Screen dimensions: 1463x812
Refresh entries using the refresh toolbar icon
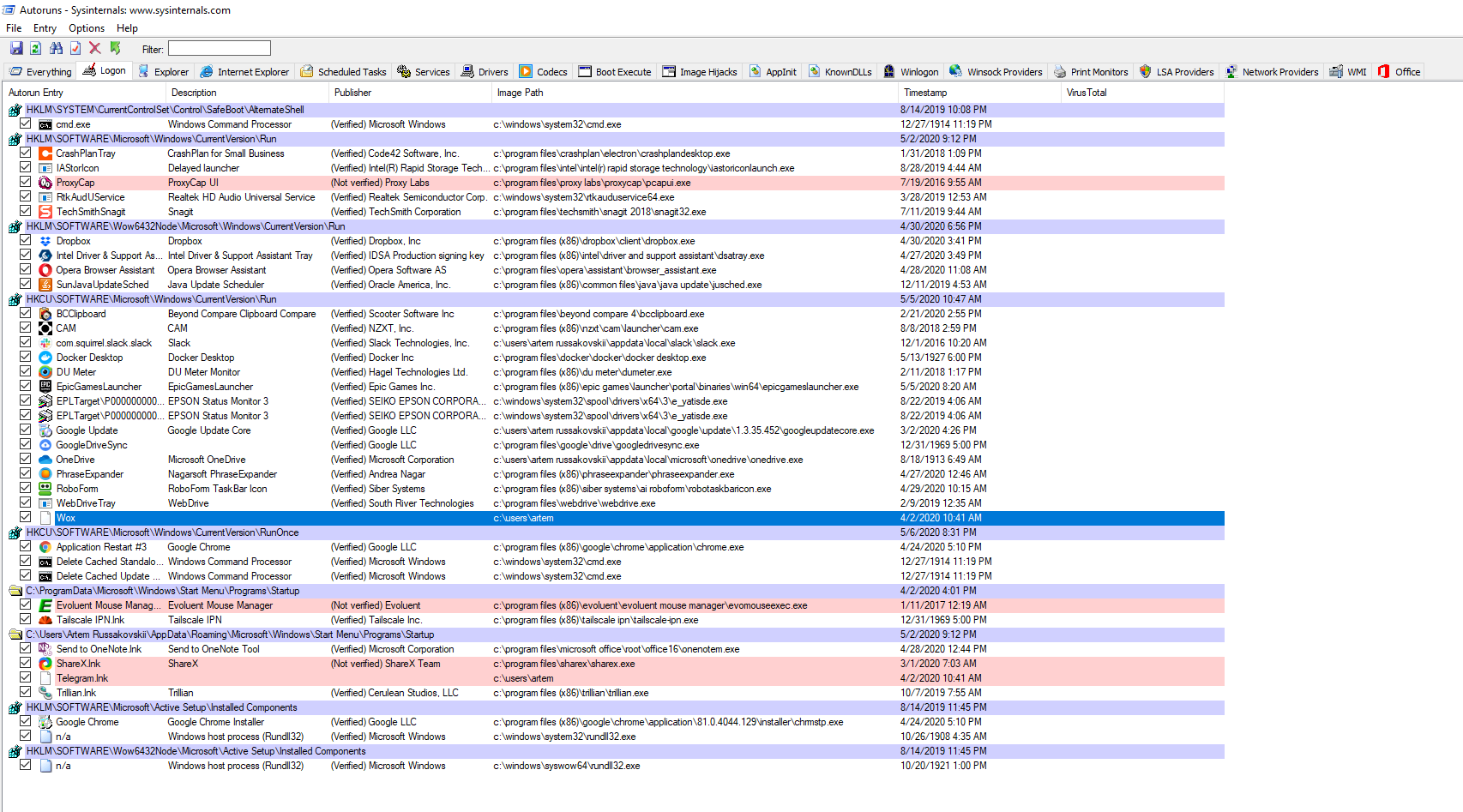click(35, 48)
